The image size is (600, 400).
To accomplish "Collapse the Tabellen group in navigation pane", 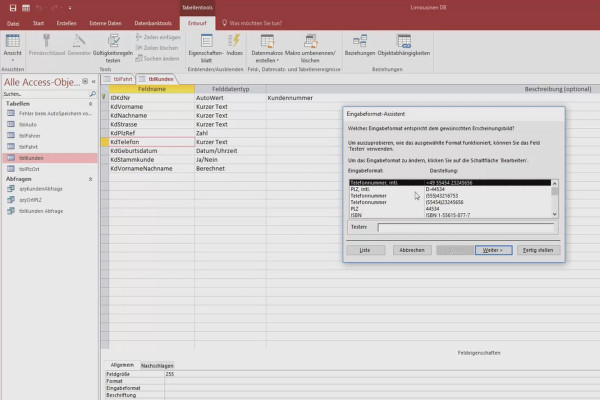I will tap(90, 104).
